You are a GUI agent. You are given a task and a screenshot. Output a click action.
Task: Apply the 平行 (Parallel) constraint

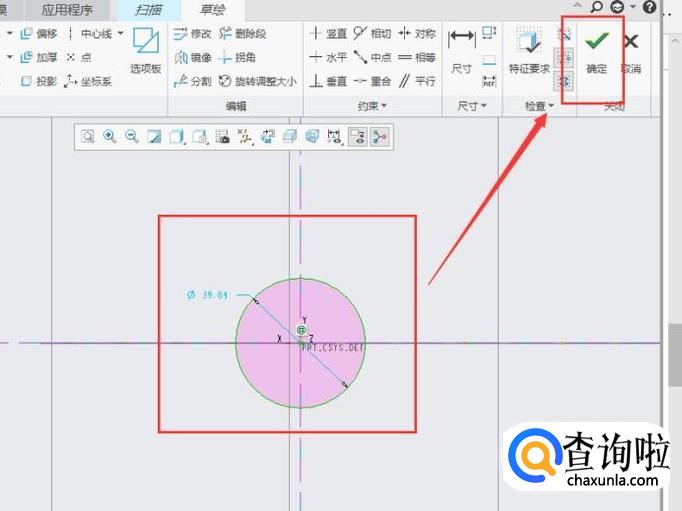point(417,81)
